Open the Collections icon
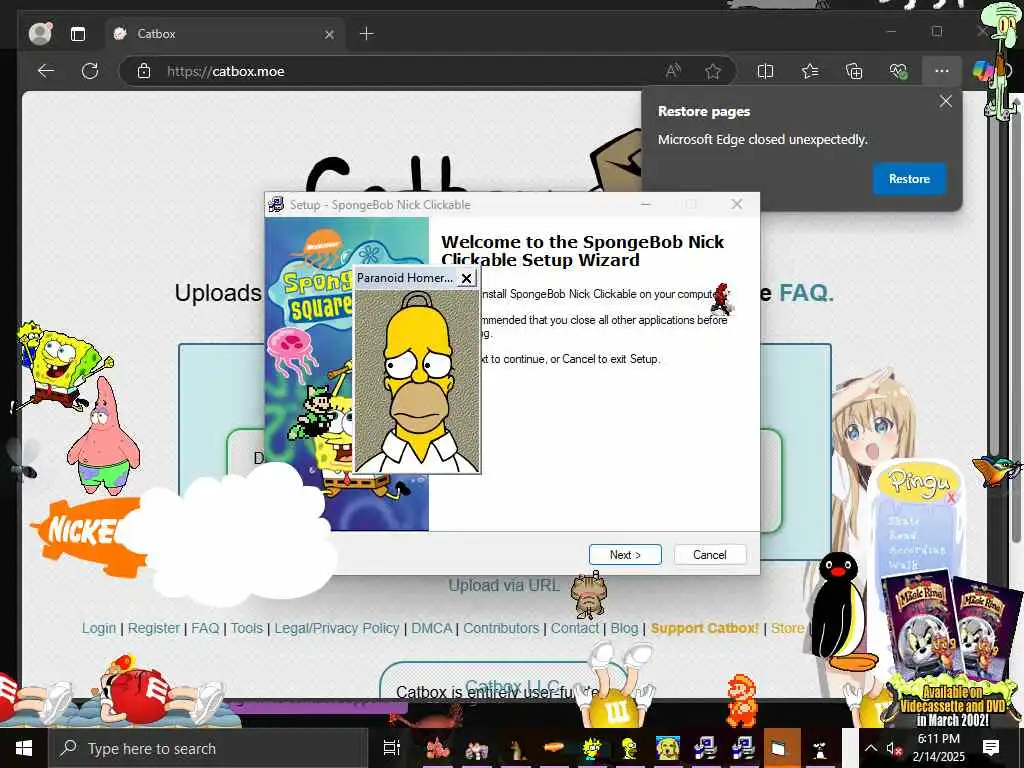 pos(854,71)
